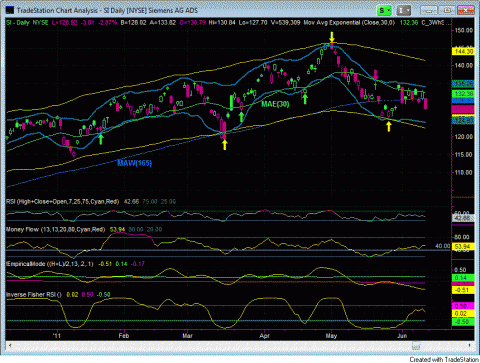Click the magenta down arrow in late May

(x=376, y=74)
